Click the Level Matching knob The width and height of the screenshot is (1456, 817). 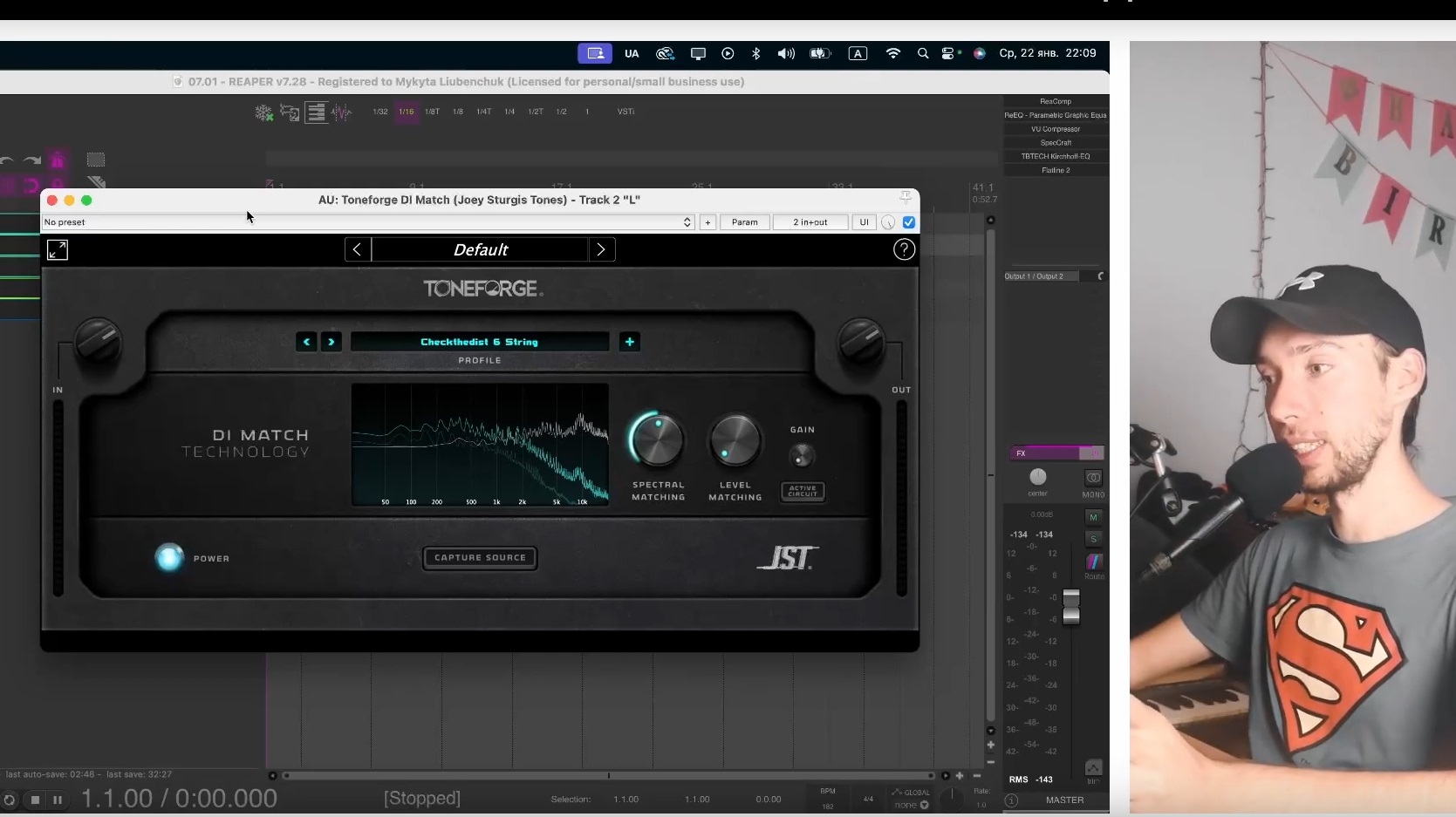(735, 439)
